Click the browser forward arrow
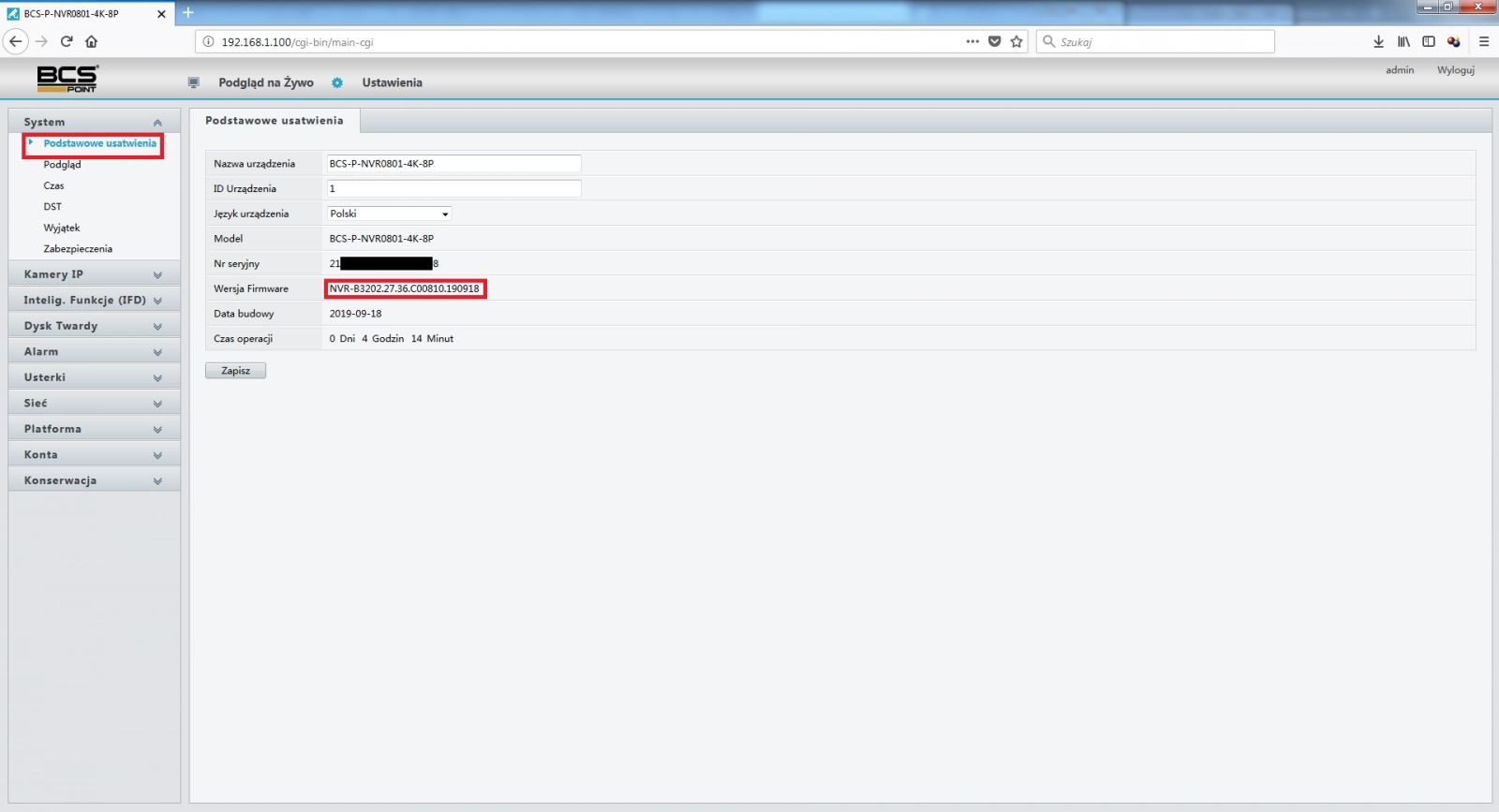Screen dimensions: 1499x812 (x=41, y=41)
